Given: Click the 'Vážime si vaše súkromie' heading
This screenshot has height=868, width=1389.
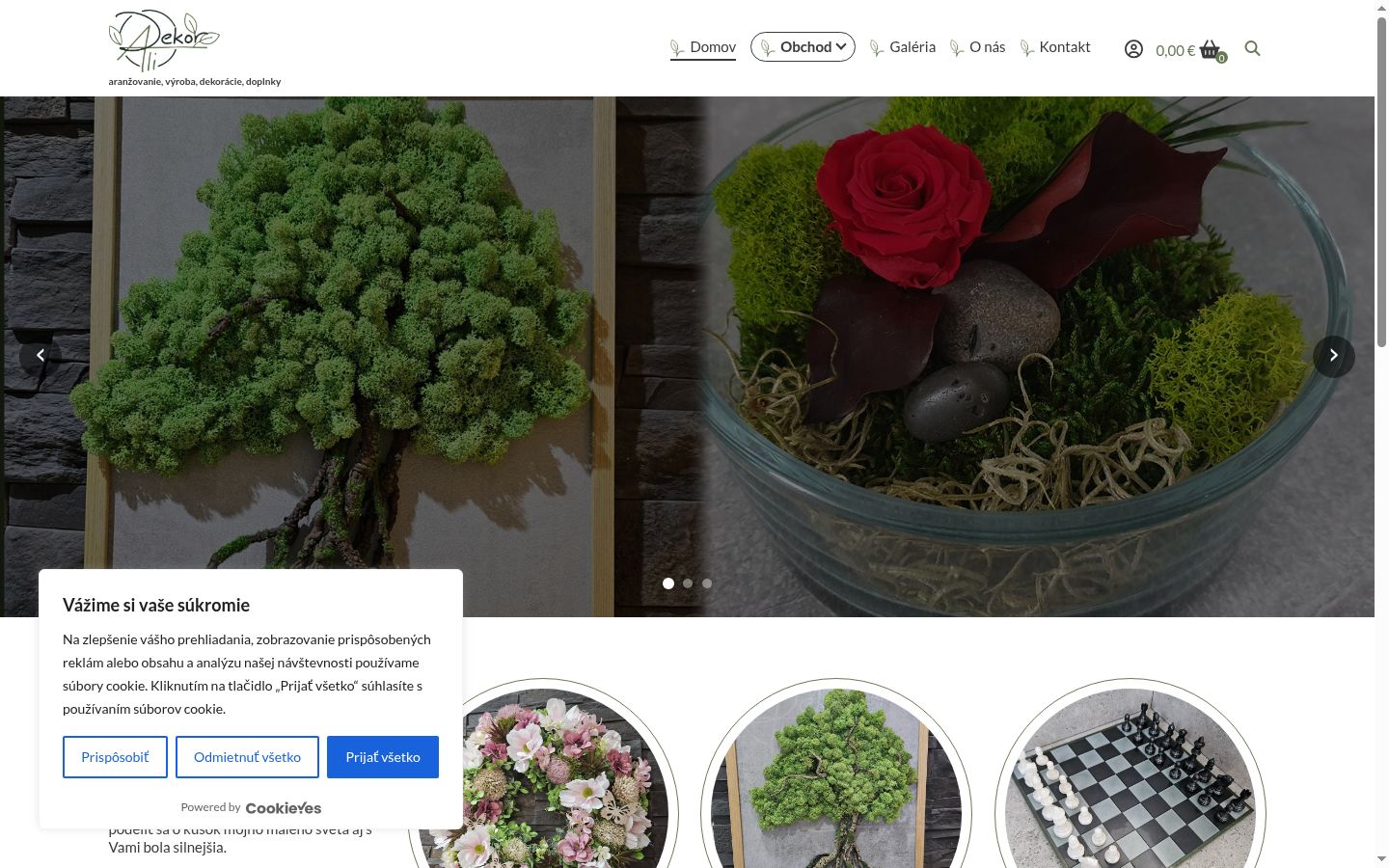Looking at the screenshot, I should coord(156,606).
